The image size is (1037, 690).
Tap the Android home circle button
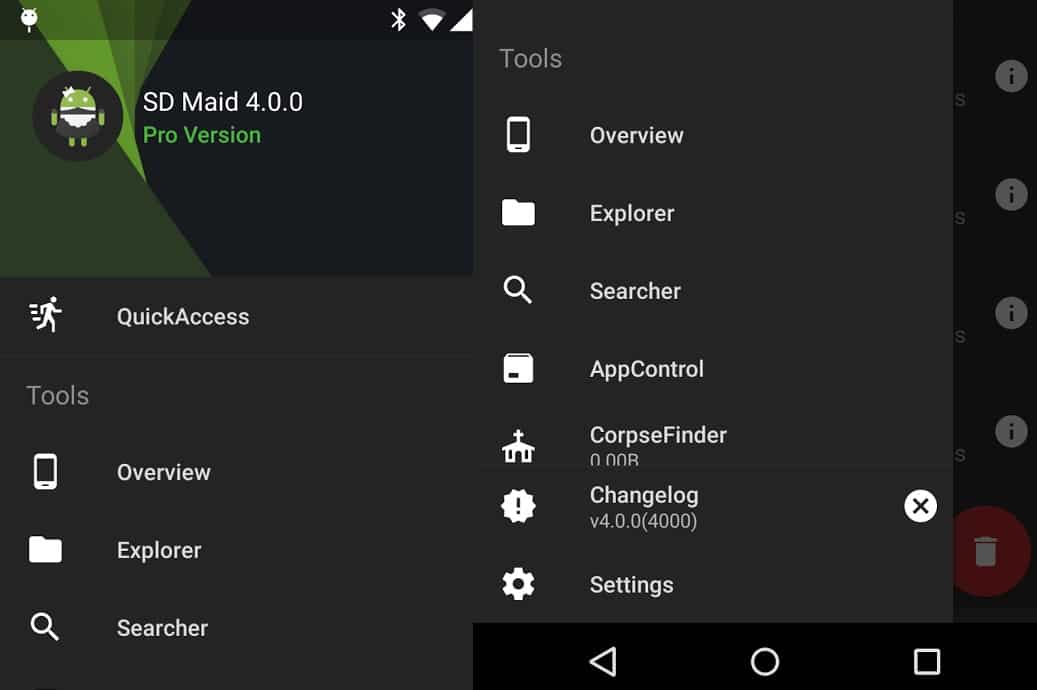point(764,661)
